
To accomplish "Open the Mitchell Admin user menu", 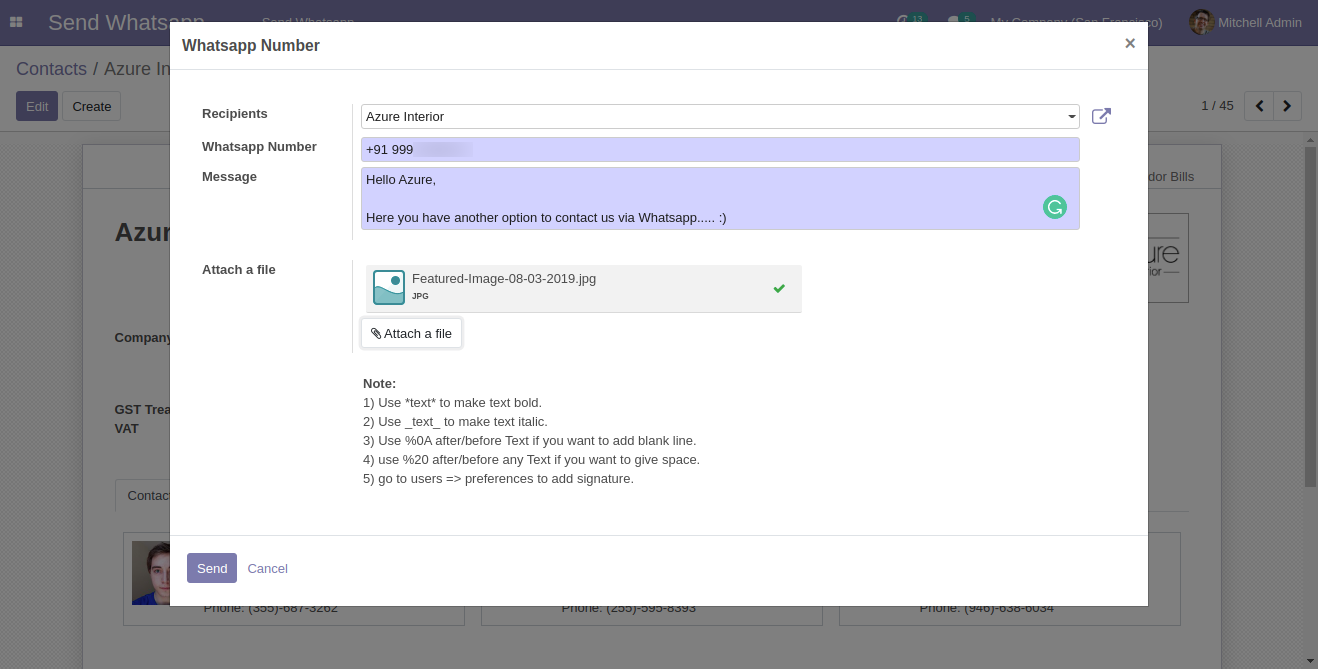I will coord(1246,22).
